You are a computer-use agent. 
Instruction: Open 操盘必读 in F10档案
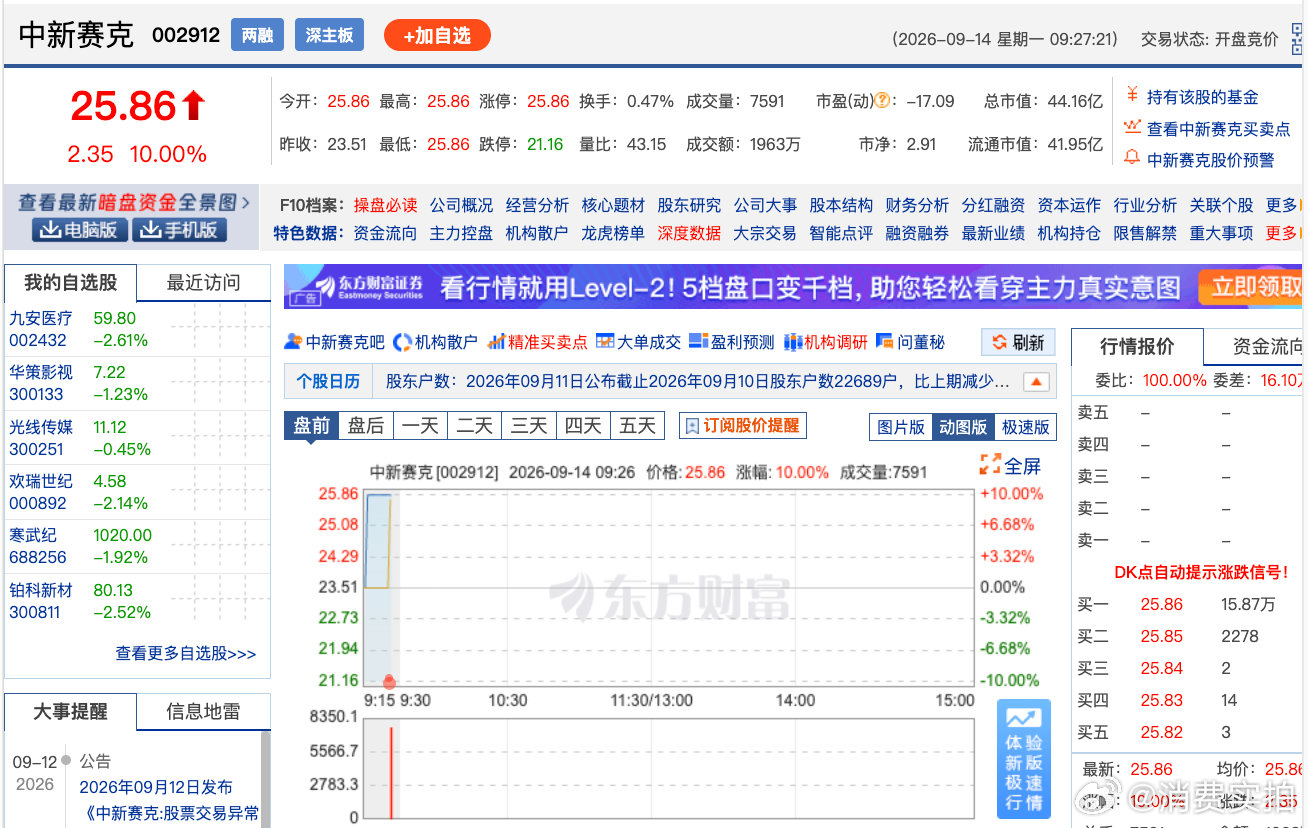click(x=385, y=205)
